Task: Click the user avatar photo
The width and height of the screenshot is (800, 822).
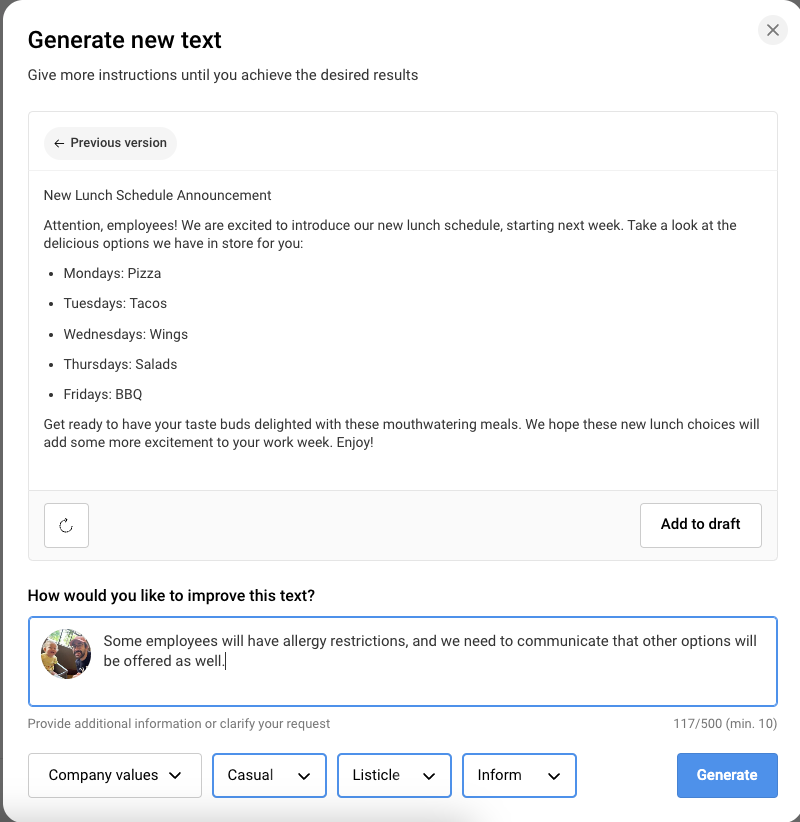Action: (x=66, y=654)
